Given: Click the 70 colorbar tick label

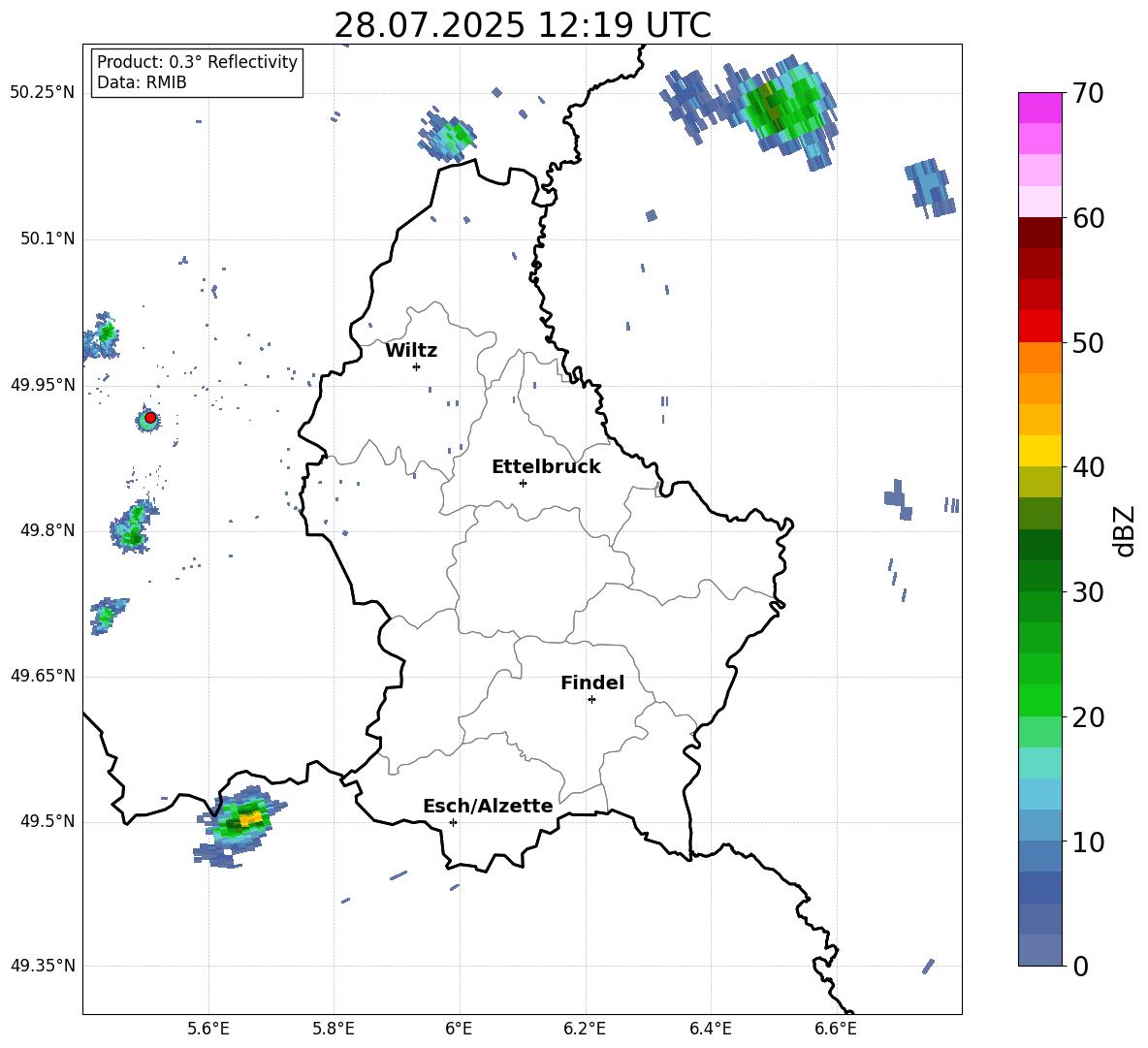Looking at the screenshot, I should (1088, 94).
